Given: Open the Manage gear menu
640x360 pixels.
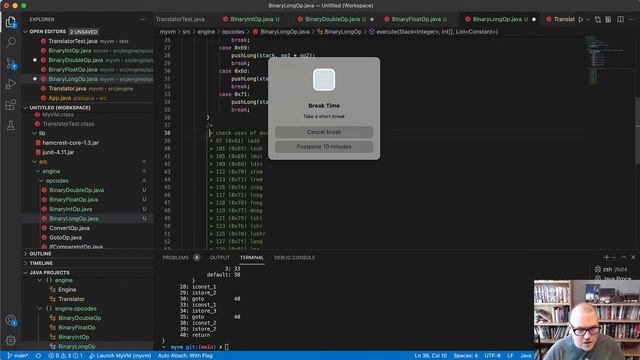Looking at the screenshot, I should pyautogui.click(x=11, y=340).
